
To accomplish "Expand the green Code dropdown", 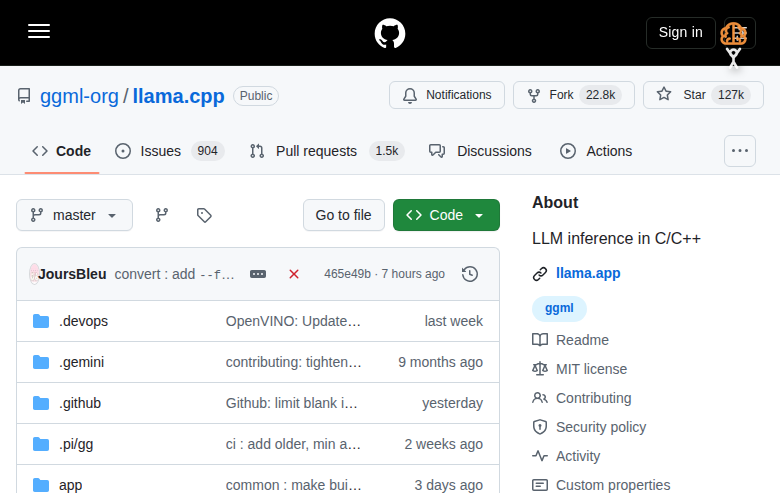I will click(x=446, y=215).
